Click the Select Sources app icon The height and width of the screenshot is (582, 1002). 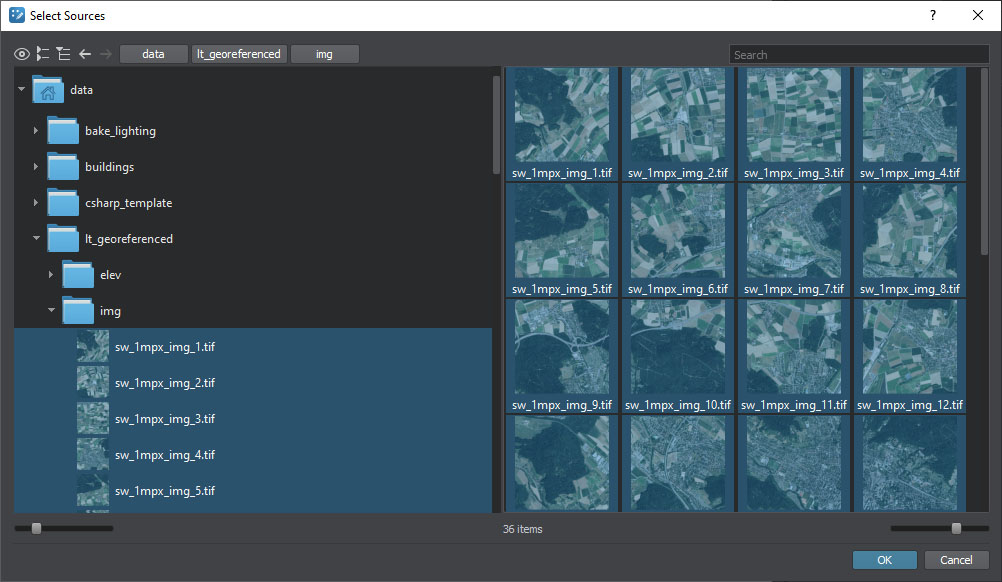[17, 15]
